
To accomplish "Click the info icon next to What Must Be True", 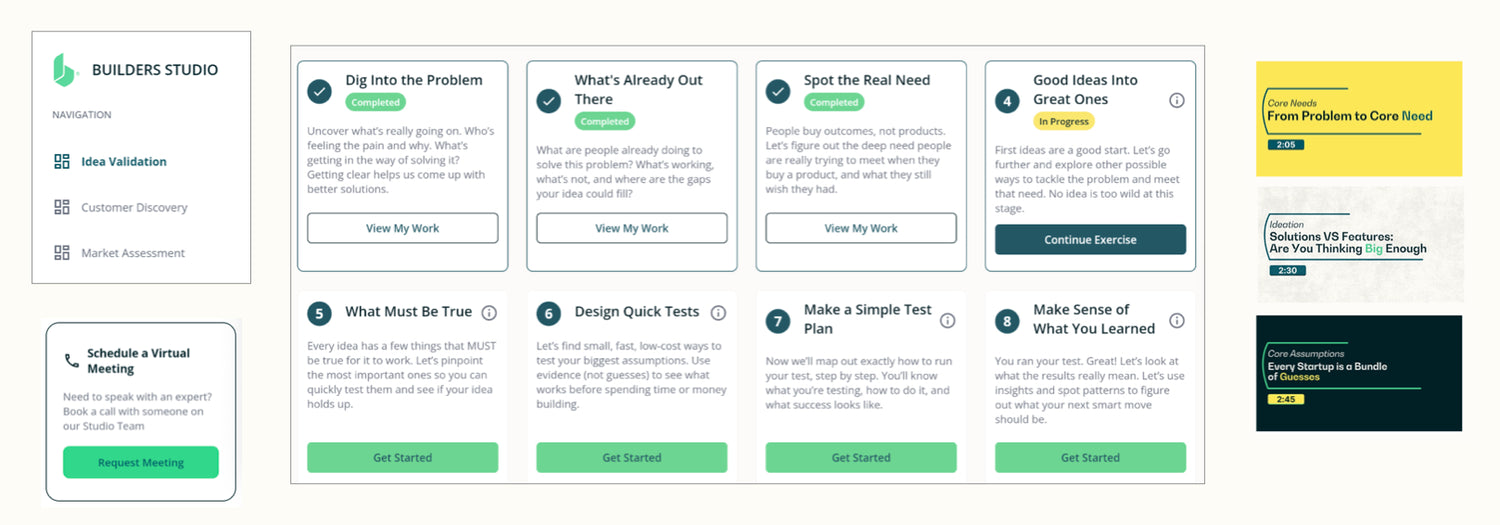I will tap(489, 312).
